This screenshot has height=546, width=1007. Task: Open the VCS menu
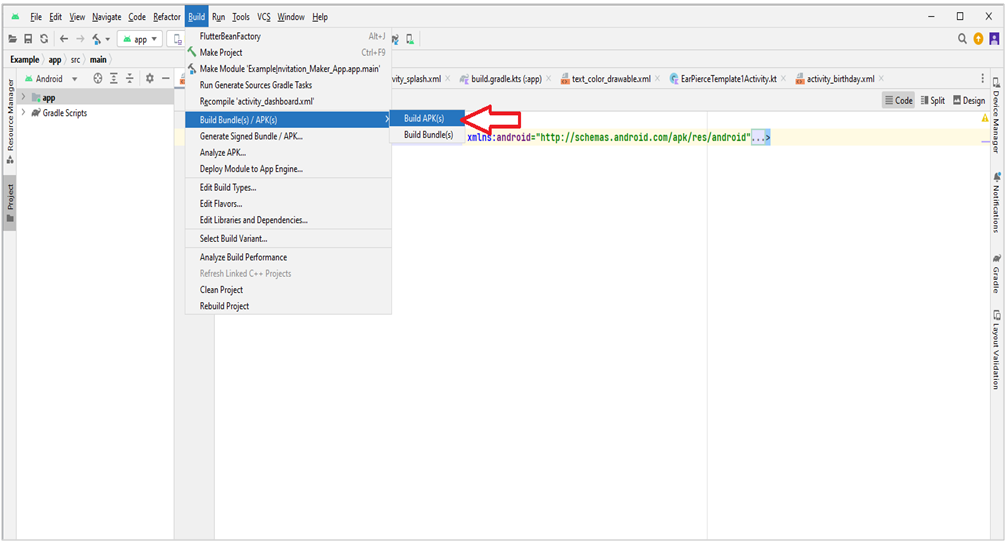click(264, 17)
